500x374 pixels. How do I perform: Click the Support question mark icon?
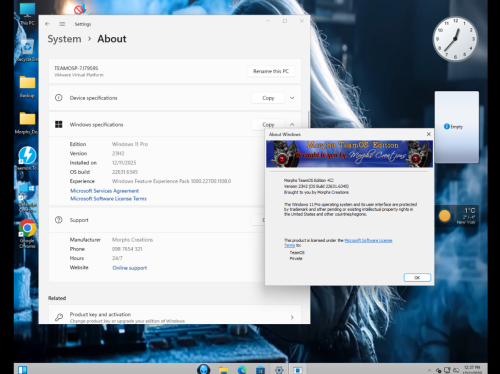pyautogui.click(x=59, y=220)
